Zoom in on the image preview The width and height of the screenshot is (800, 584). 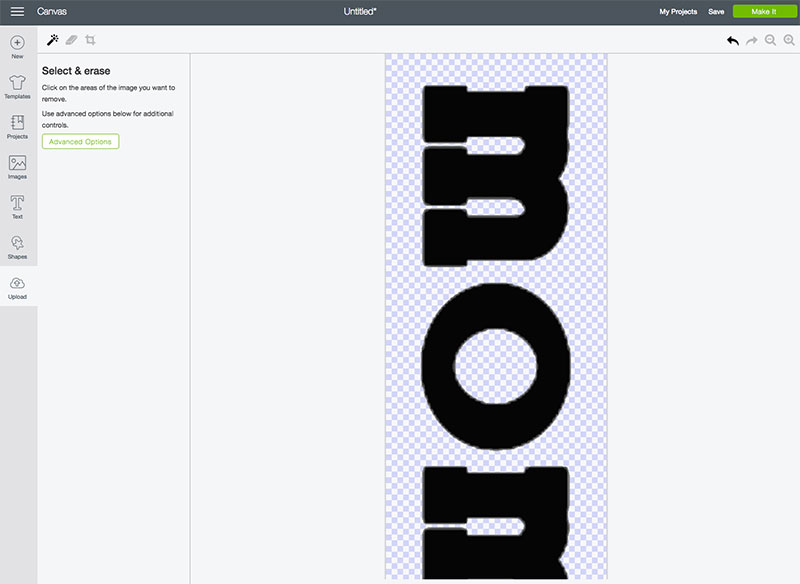[x=789, y=40]
